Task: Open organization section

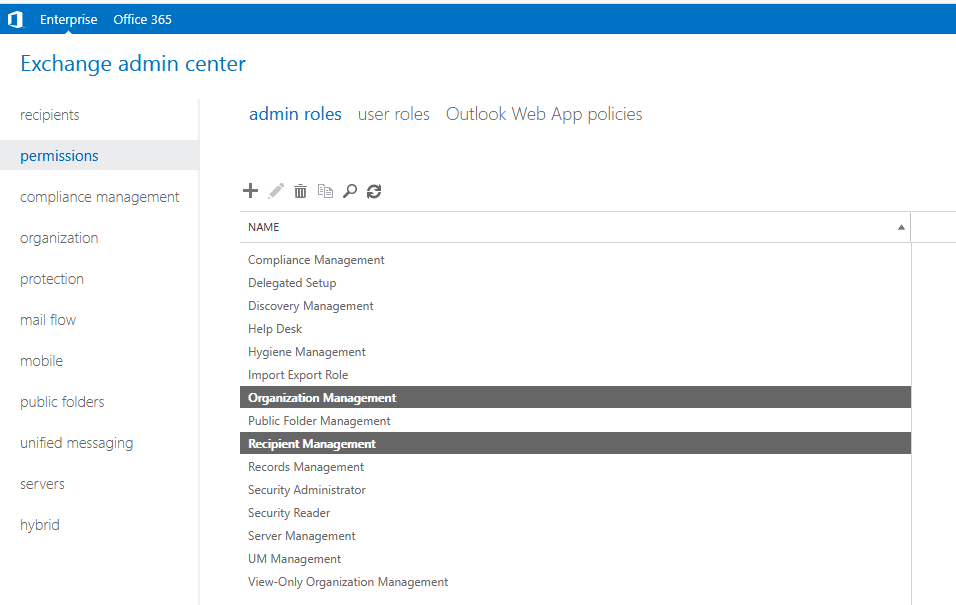Action: tap(59, 238)
